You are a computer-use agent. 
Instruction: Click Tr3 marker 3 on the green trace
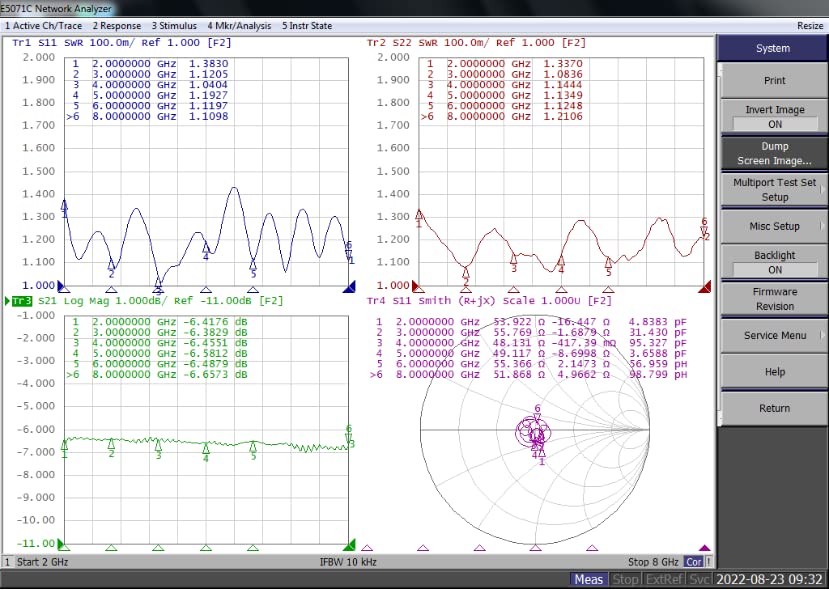pos(158,449)
